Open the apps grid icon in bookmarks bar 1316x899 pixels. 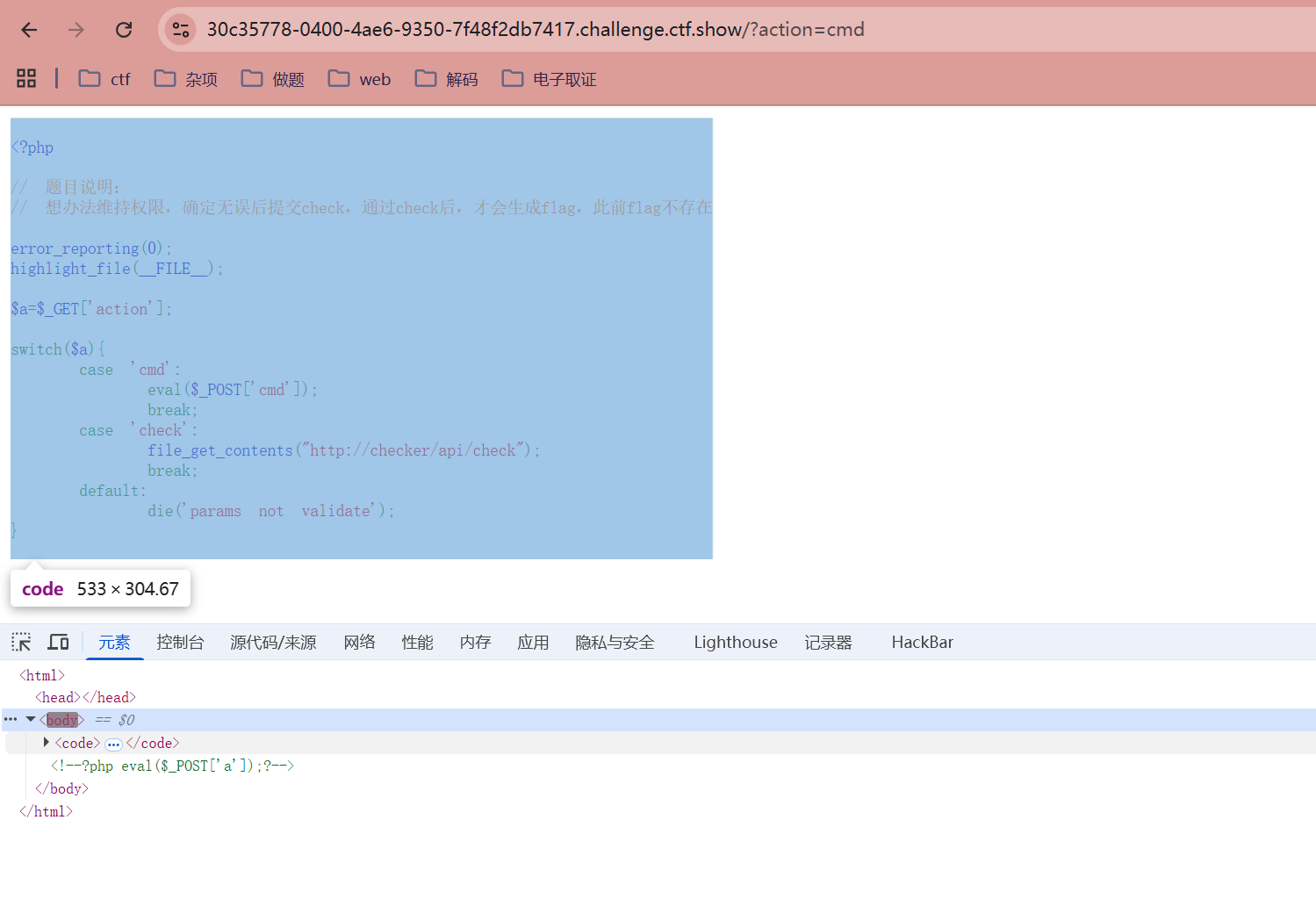(x=26, y=78)
